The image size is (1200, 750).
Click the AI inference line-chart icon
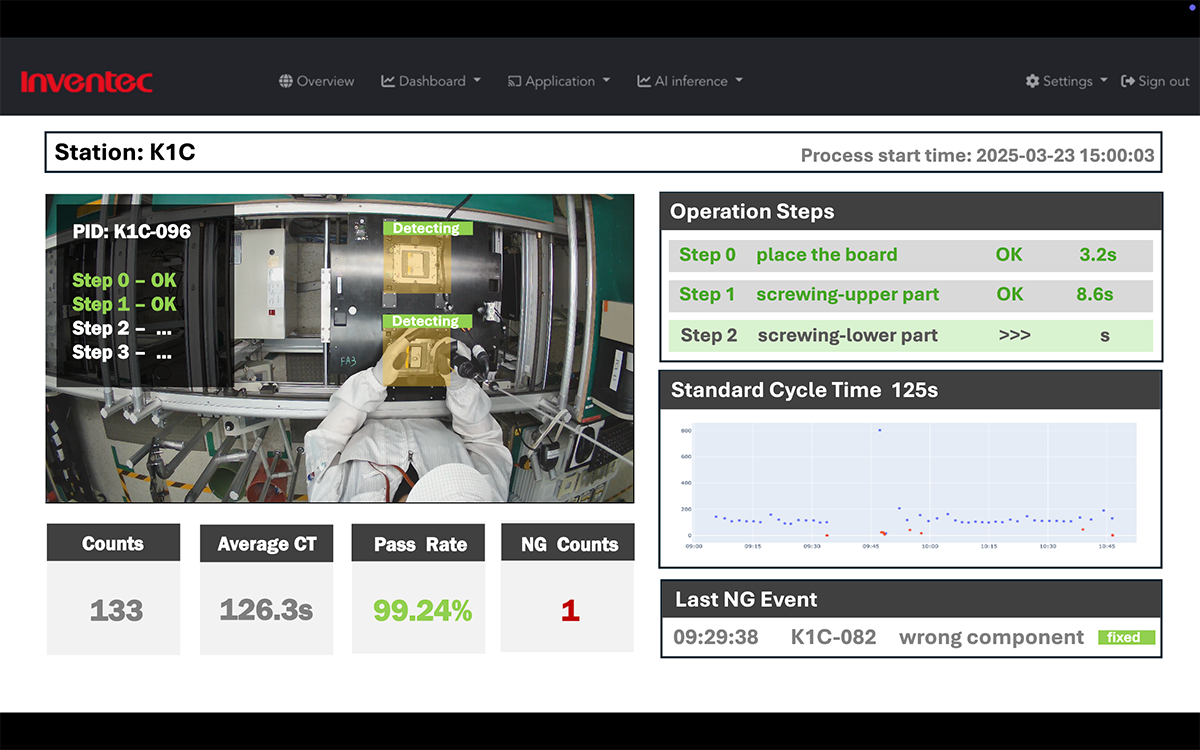click(x=644, y=81)
